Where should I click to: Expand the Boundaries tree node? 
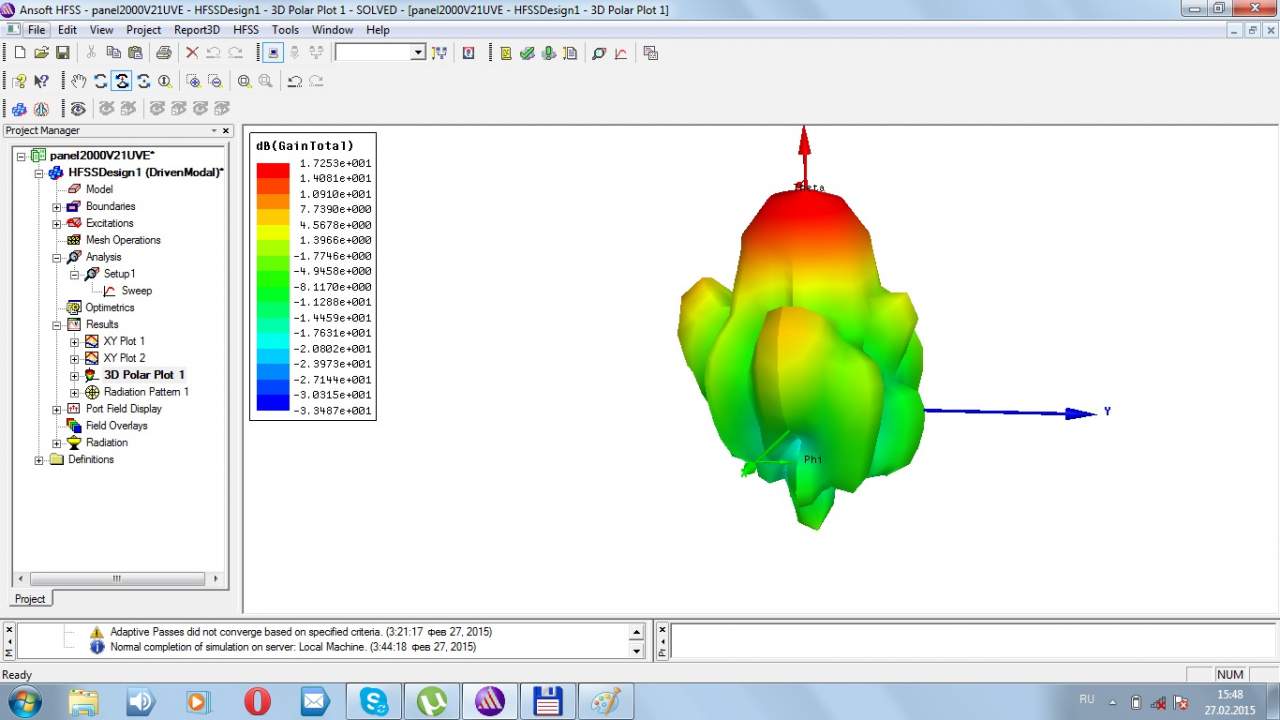tap(57, 207)
